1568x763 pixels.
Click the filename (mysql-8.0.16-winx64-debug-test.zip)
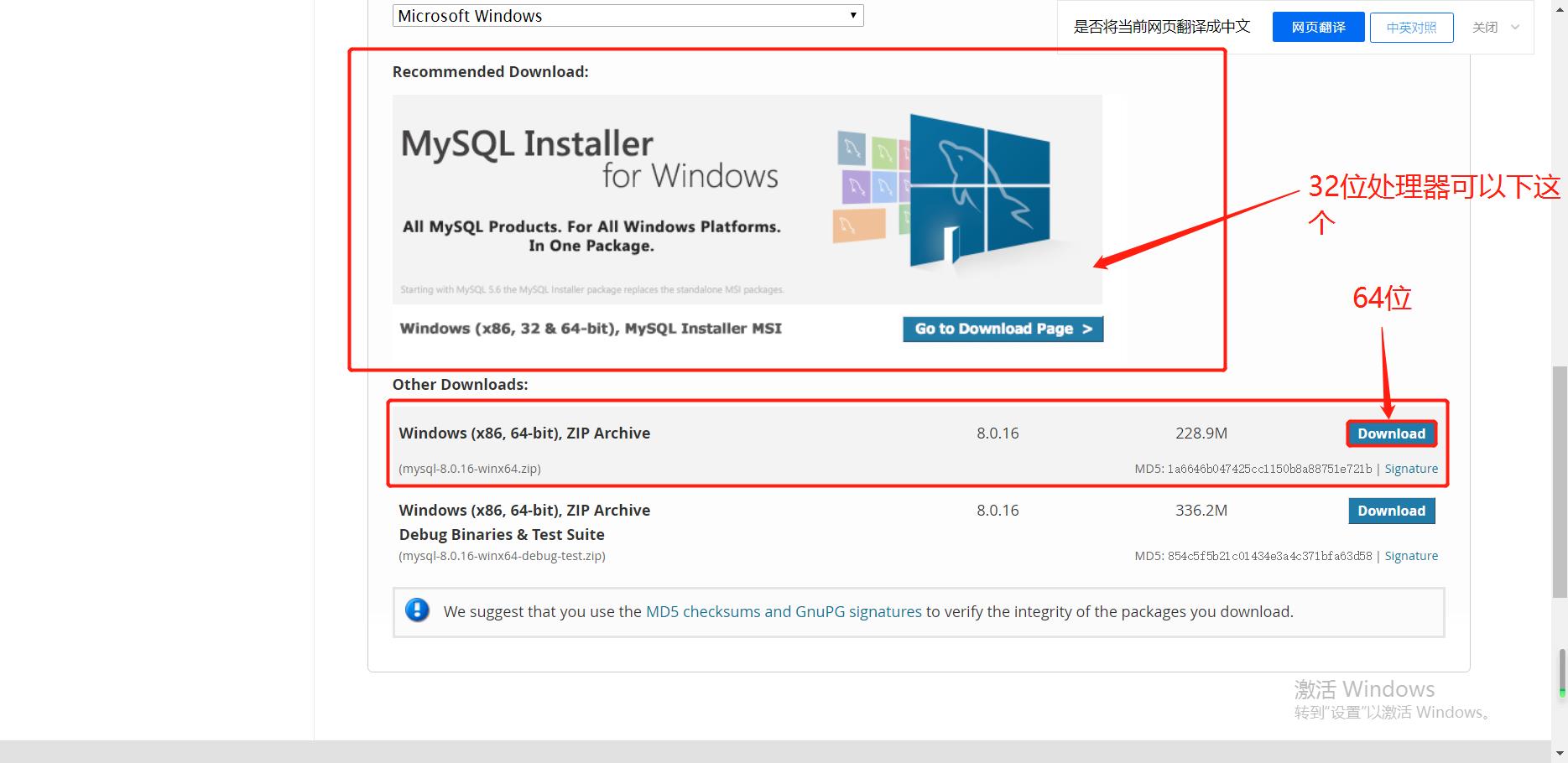502,556
